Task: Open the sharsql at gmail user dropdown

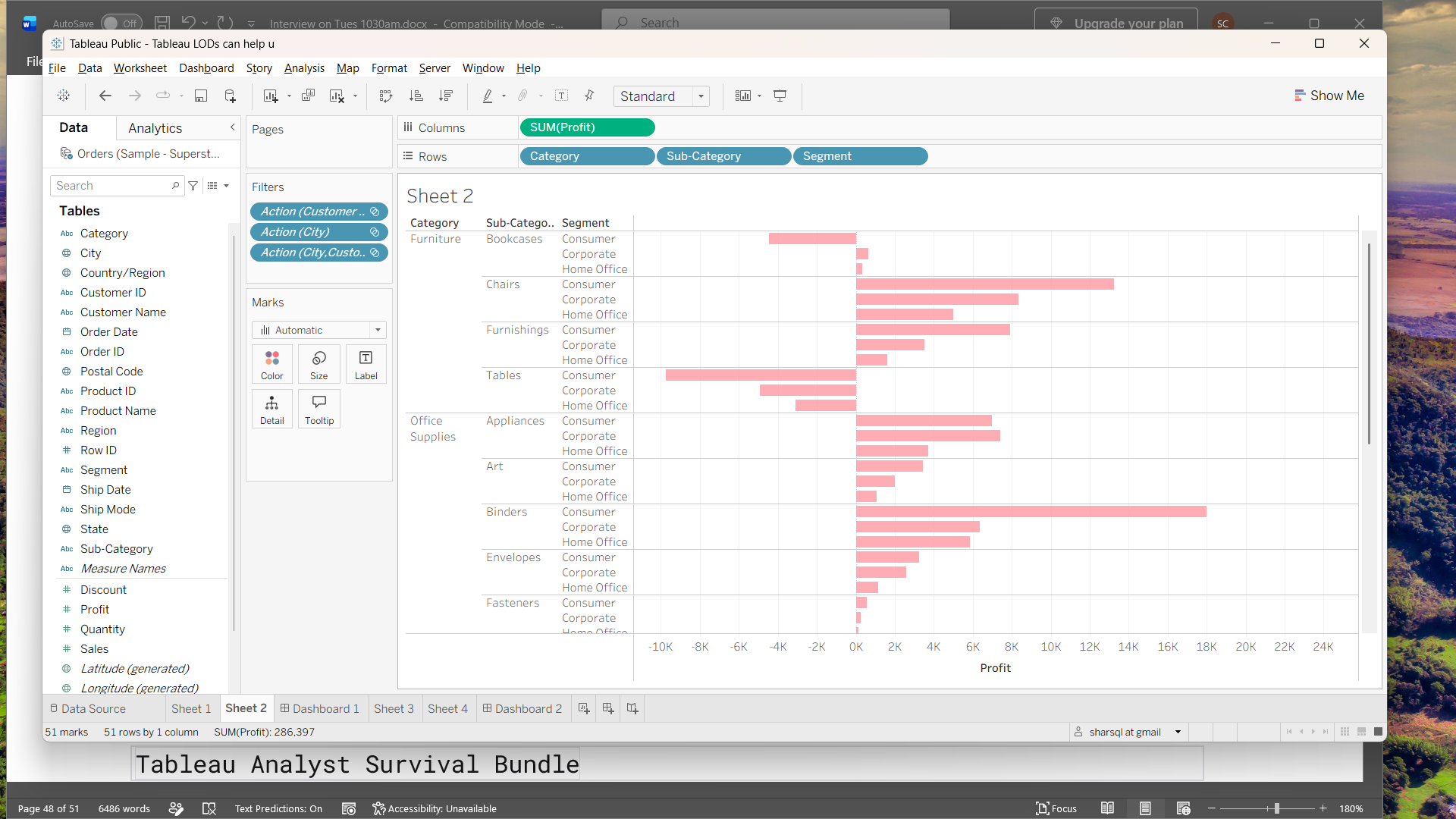Action: point(1178,732)
